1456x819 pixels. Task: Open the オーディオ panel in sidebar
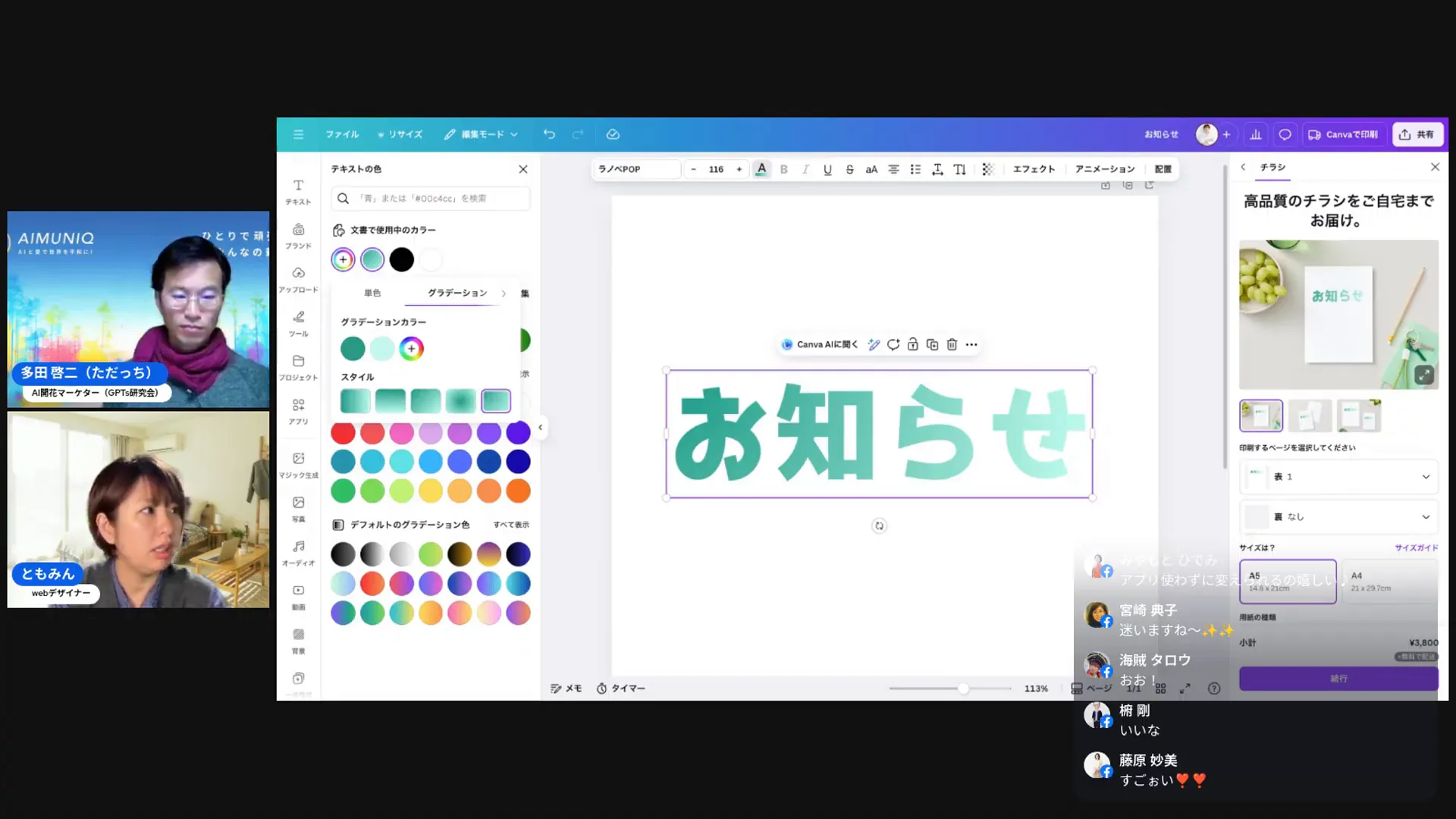pyautogui.click(x=298, y=552)
